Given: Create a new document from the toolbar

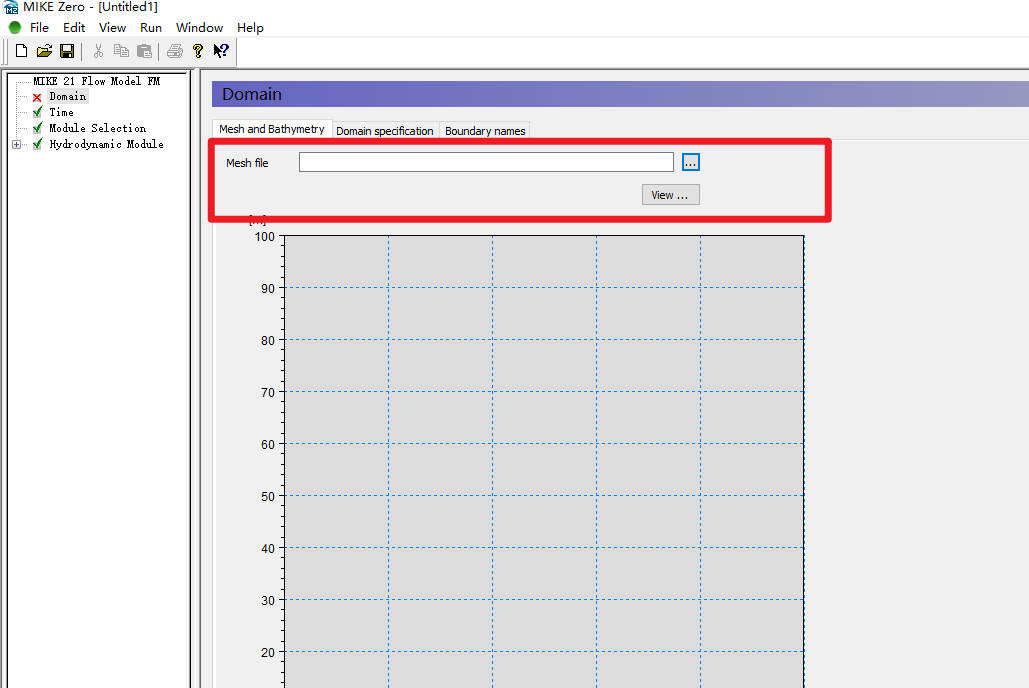Looking at the screenshot, I should pos(21,51).
